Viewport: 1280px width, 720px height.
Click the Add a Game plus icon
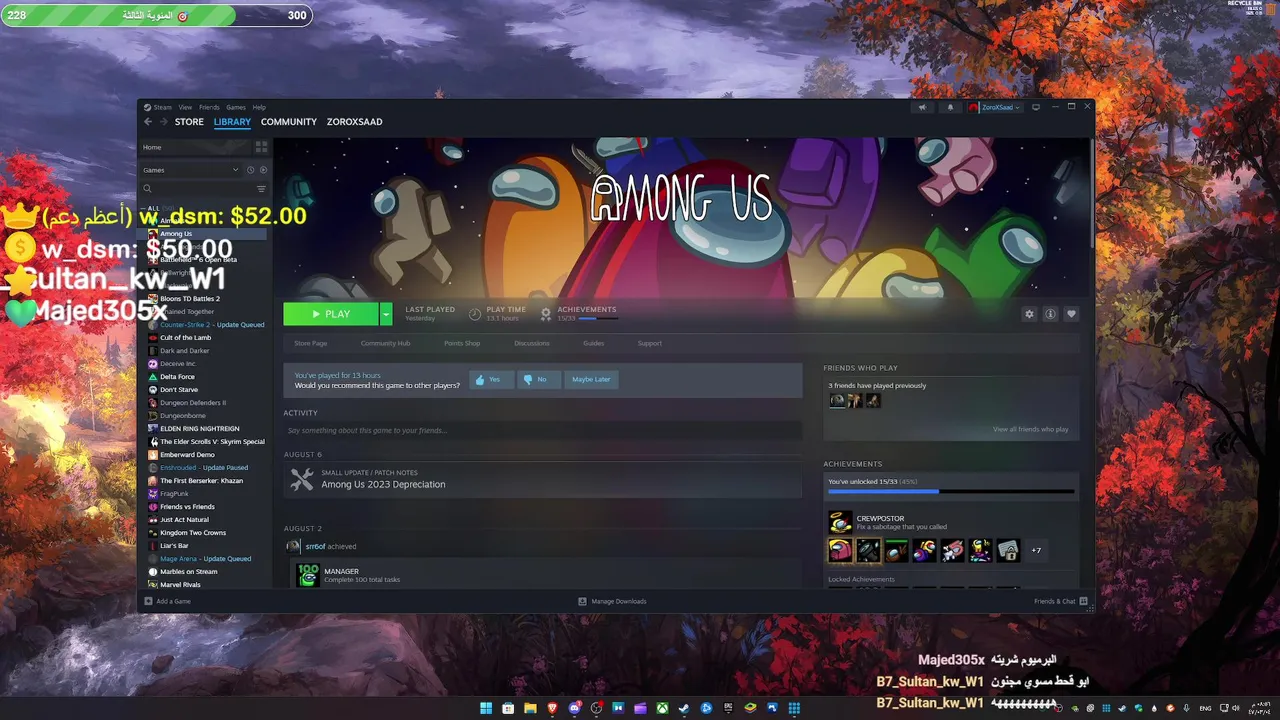pyautogui.click(x=148, y=601)
